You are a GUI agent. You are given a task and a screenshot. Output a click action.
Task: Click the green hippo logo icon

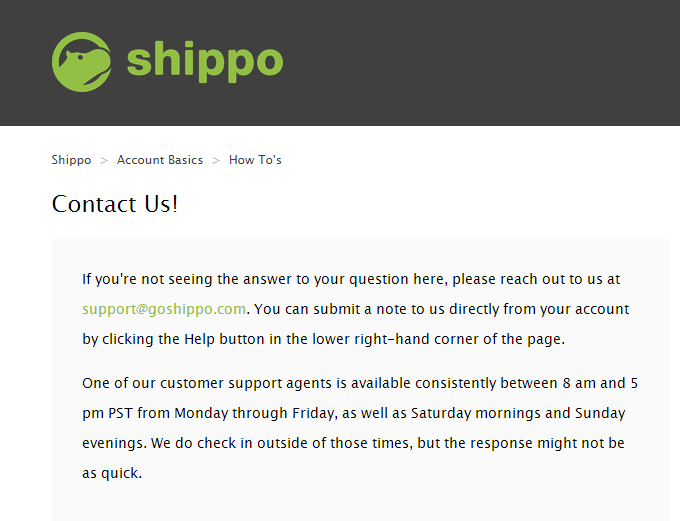coord(82,62)
